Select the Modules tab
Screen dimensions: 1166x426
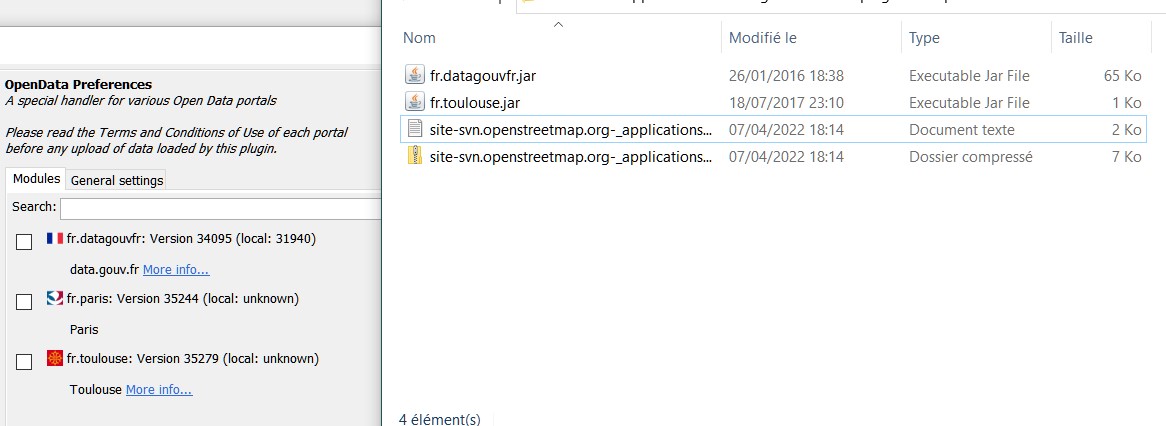pyautogui.click(x=36, y=179)
